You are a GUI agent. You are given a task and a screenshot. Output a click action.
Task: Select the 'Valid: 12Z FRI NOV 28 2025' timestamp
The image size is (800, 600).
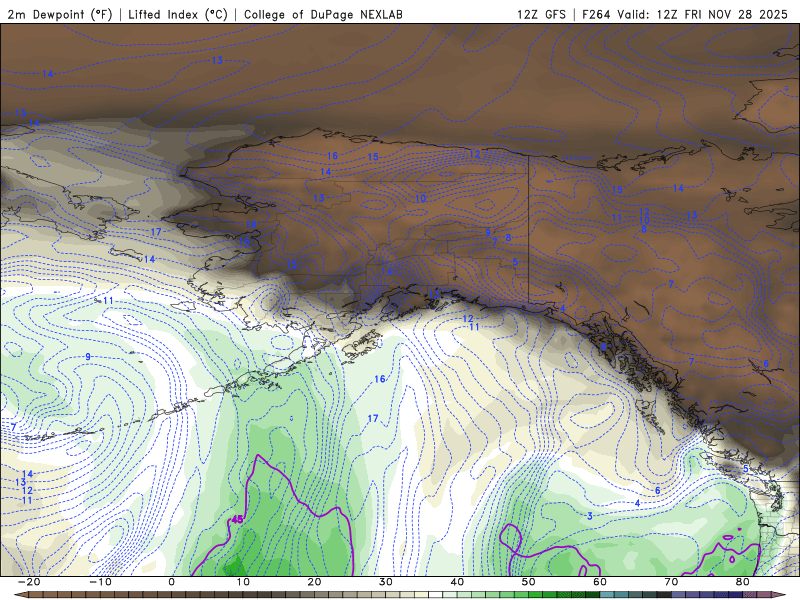point(703,14)
